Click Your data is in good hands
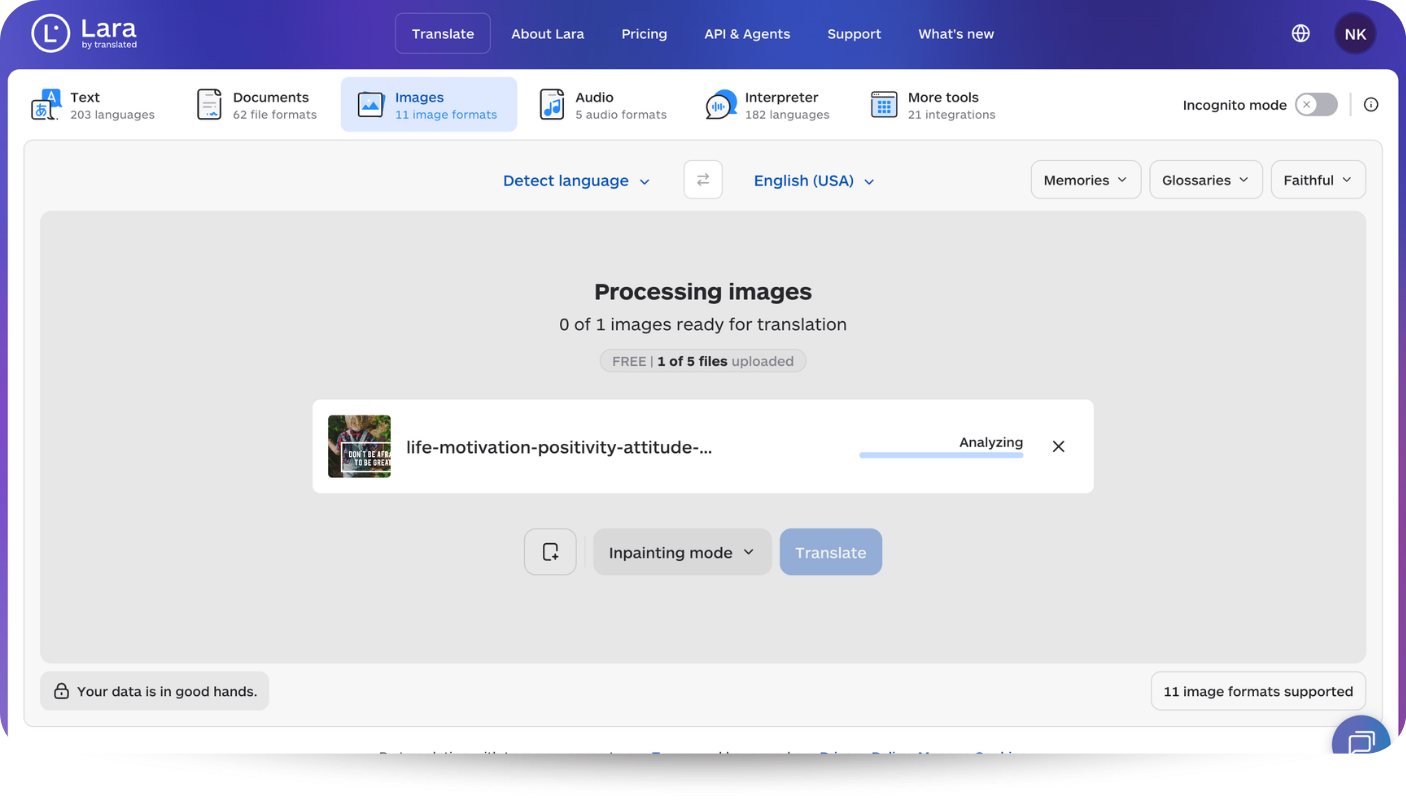Screen dimensions: 1406x810 [155, 691]
